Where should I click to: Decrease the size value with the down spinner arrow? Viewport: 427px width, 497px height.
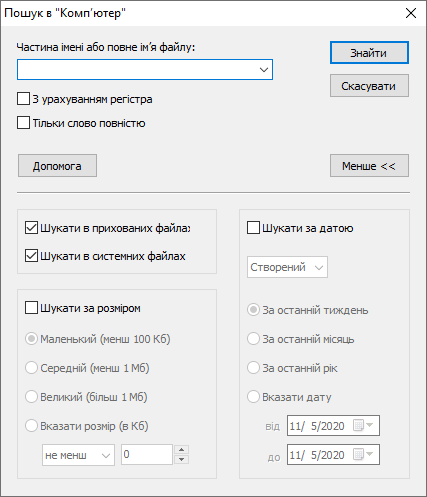tap(181, 459)
